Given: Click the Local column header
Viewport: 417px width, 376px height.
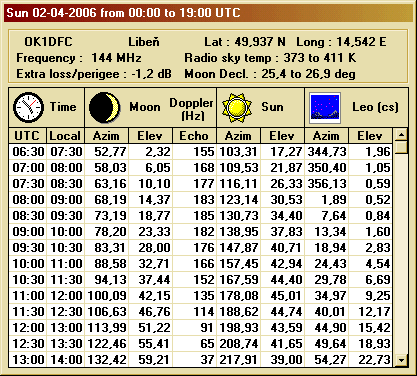Looking at the screenshot, I should [65, 136].
